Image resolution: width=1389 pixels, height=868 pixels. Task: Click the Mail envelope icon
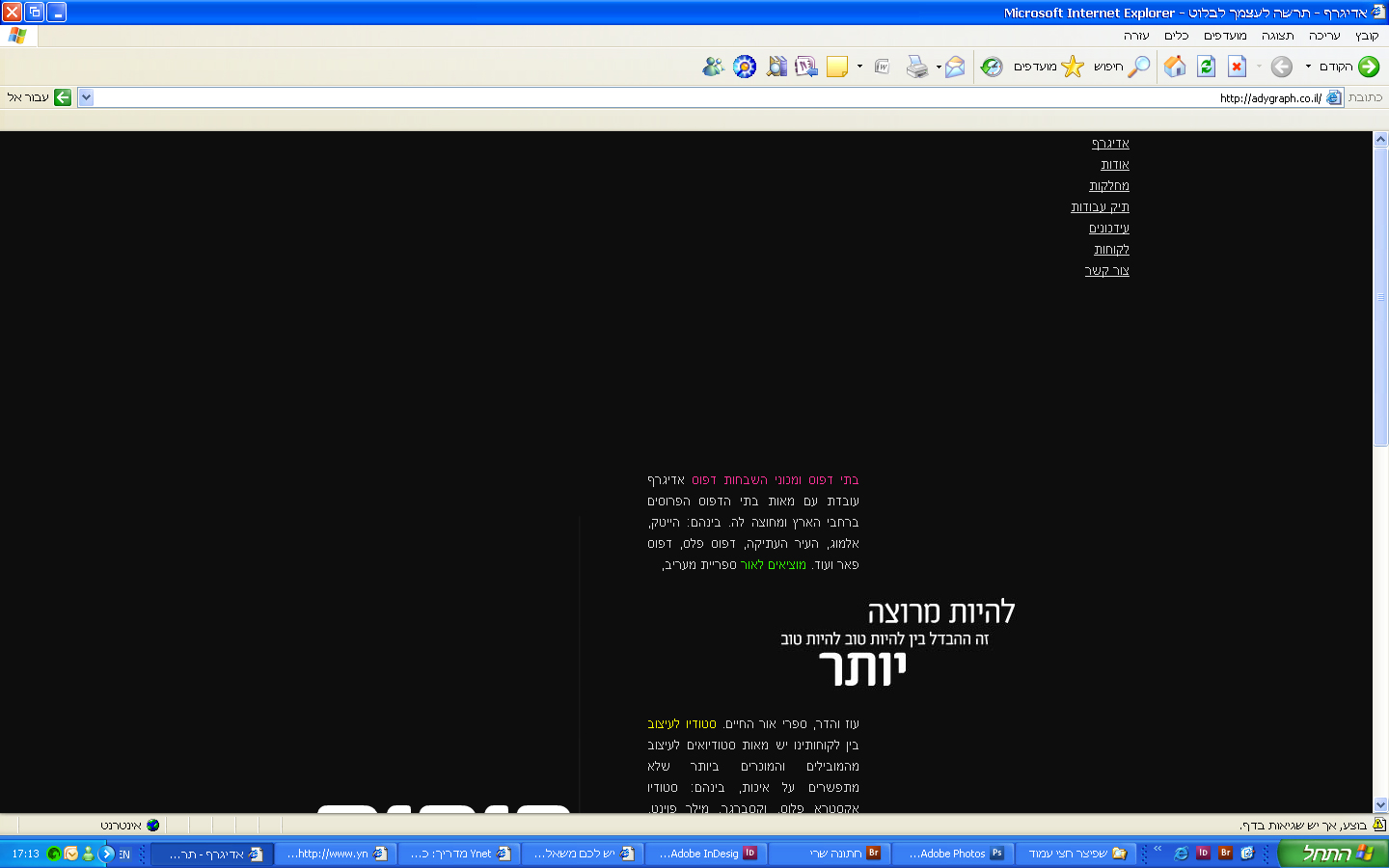click(x=955, y=67)
